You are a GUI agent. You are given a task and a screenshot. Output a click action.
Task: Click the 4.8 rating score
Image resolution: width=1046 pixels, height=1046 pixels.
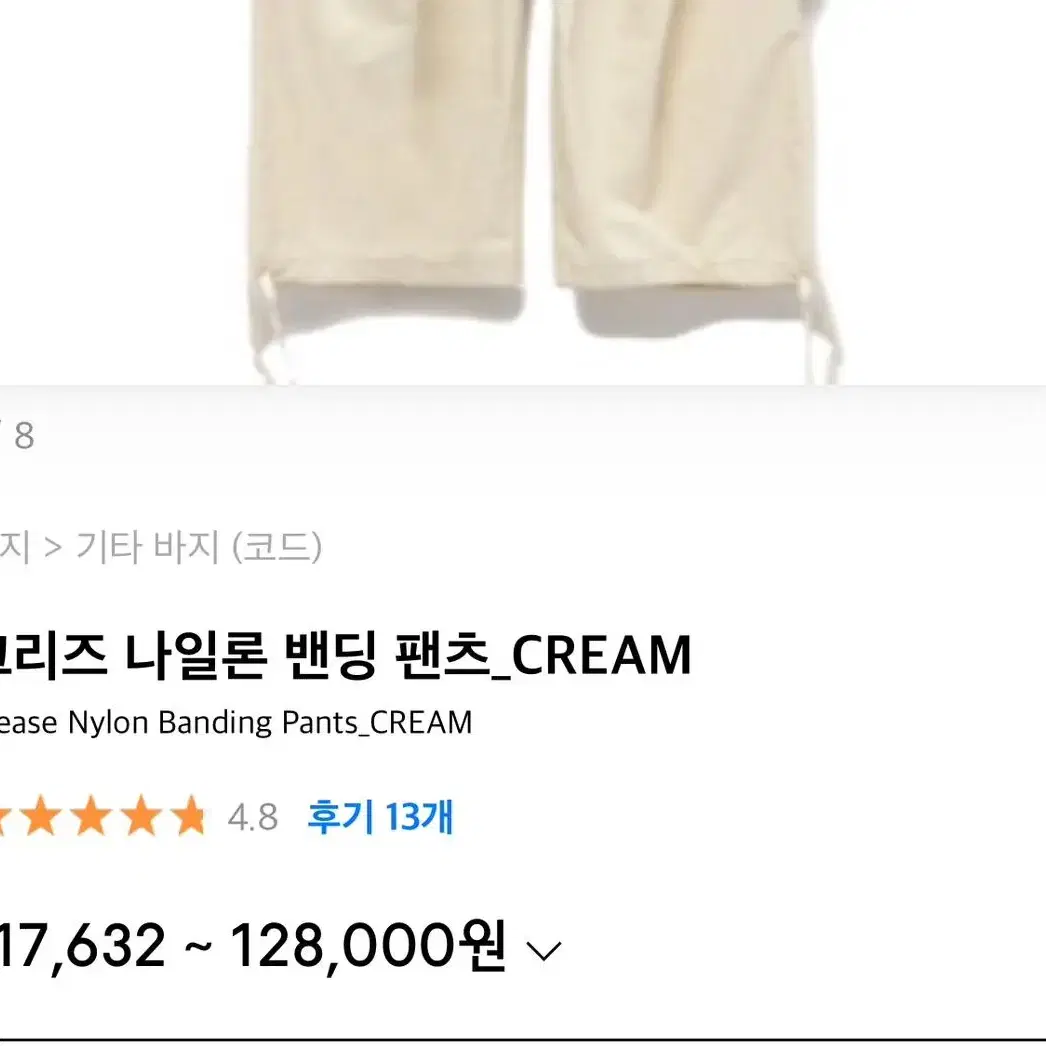[x=253, y=817]
